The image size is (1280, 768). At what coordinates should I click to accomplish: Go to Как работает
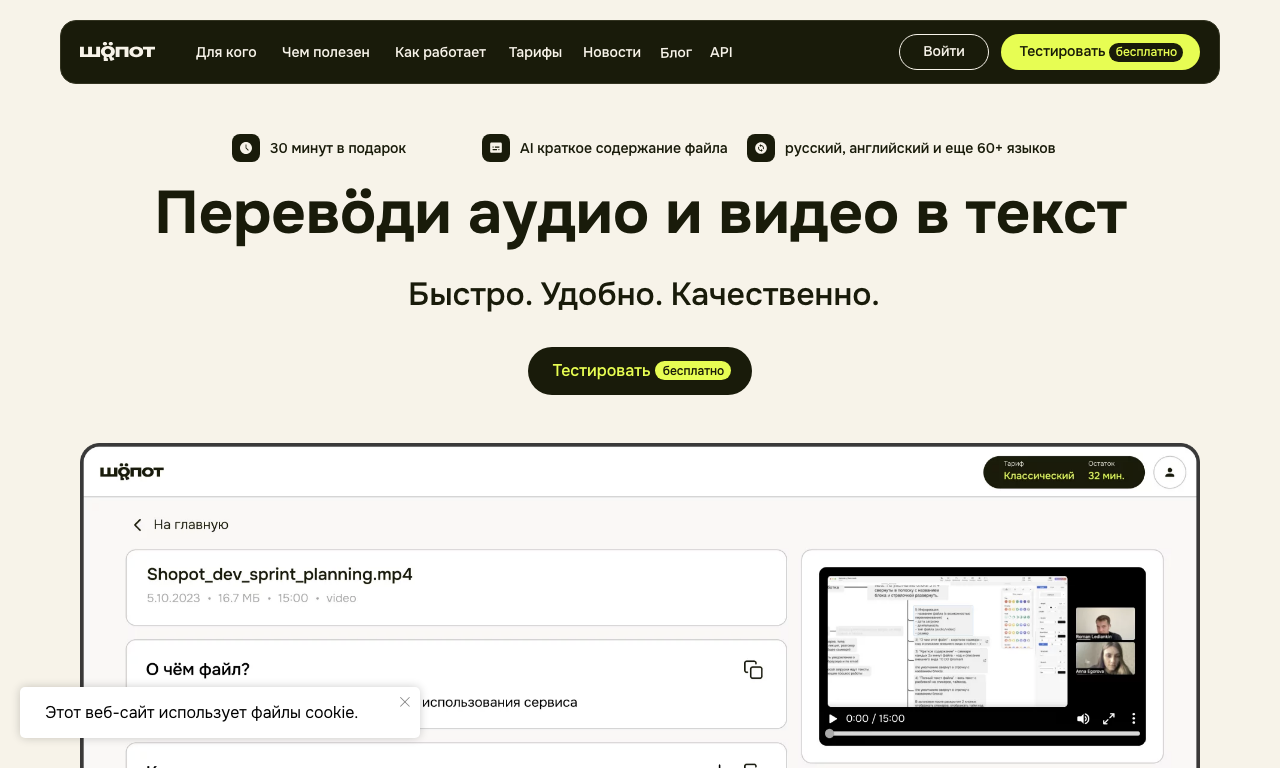tap(440, 52)
